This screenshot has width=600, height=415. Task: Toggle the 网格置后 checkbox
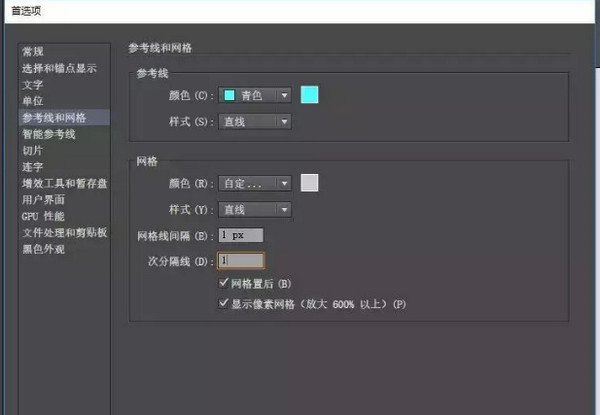223,283
